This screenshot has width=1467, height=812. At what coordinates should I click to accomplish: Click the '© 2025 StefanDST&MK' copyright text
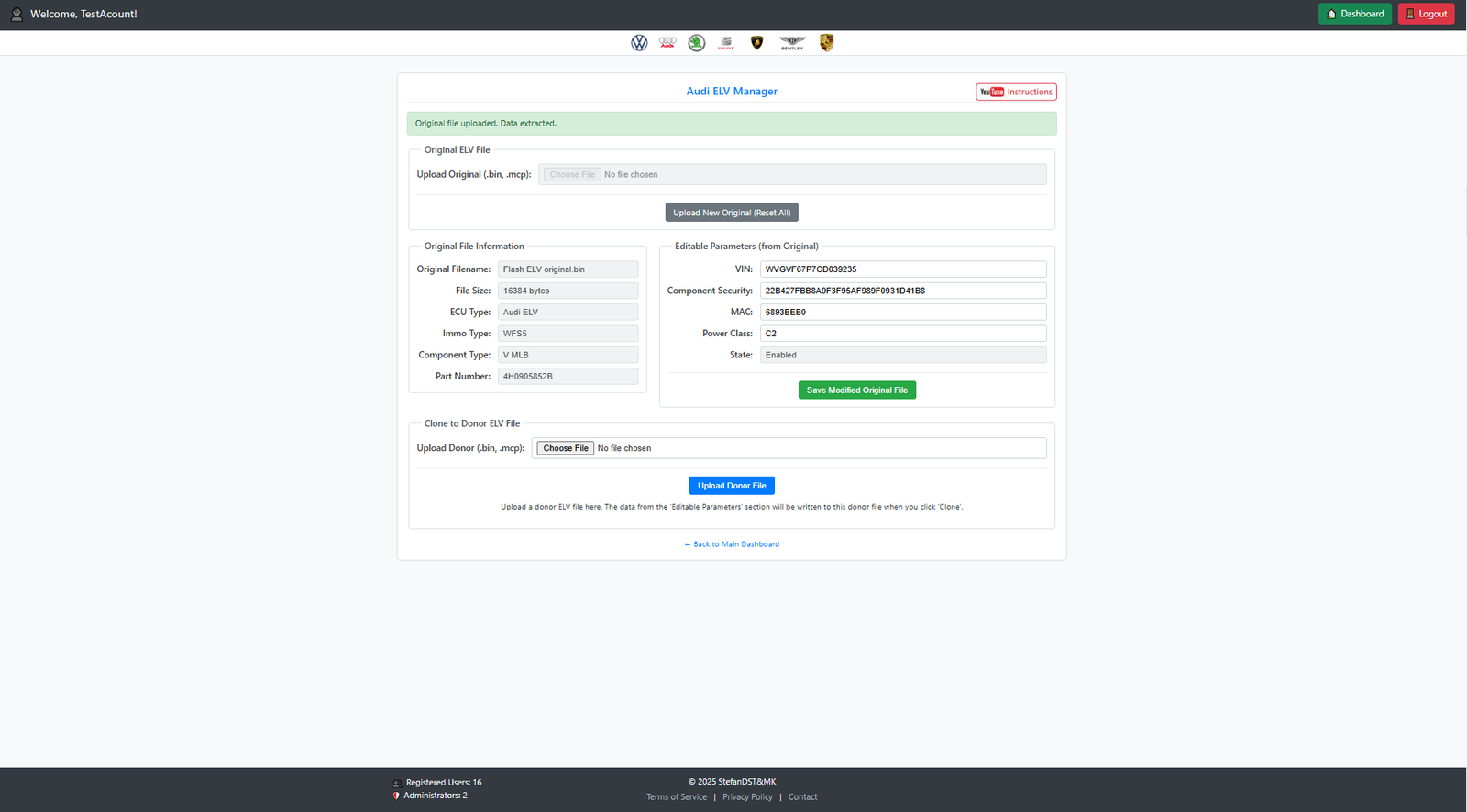click(732, 782)
